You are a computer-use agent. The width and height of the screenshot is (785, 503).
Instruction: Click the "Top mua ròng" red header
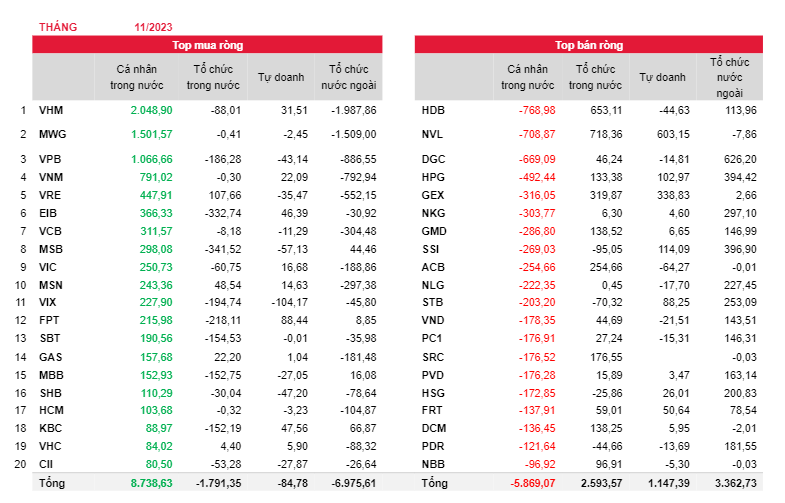(x=207, y=45)
